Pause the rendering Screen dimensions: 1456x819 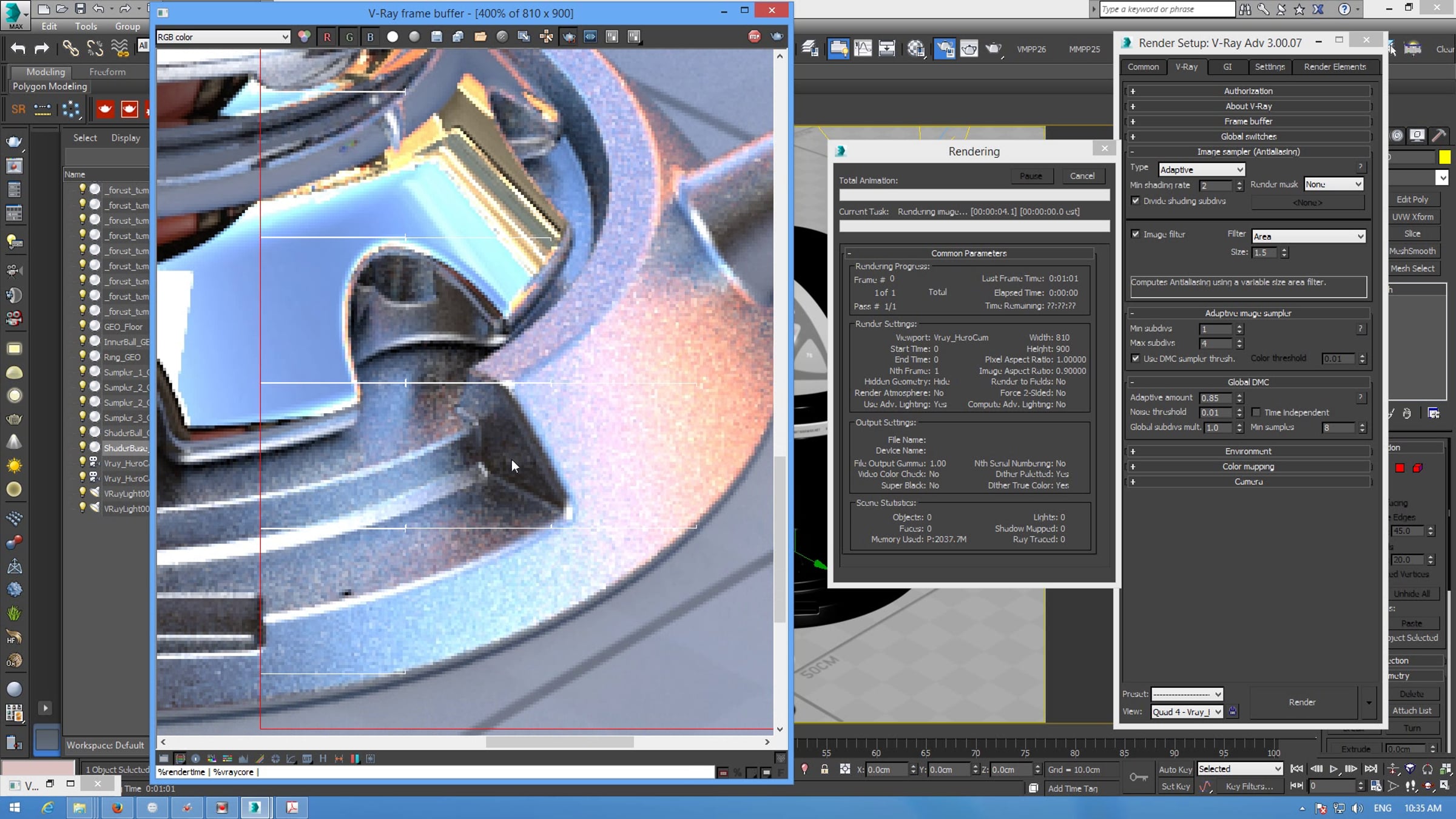1031,176
